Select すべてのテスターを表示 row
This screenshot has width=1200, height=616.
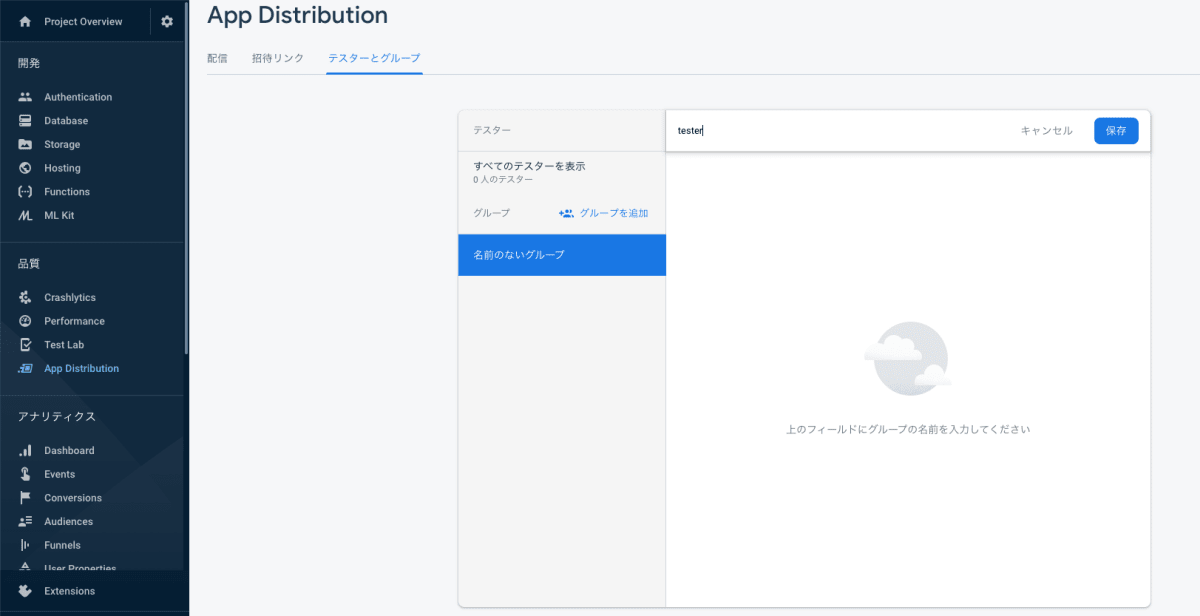562,172
